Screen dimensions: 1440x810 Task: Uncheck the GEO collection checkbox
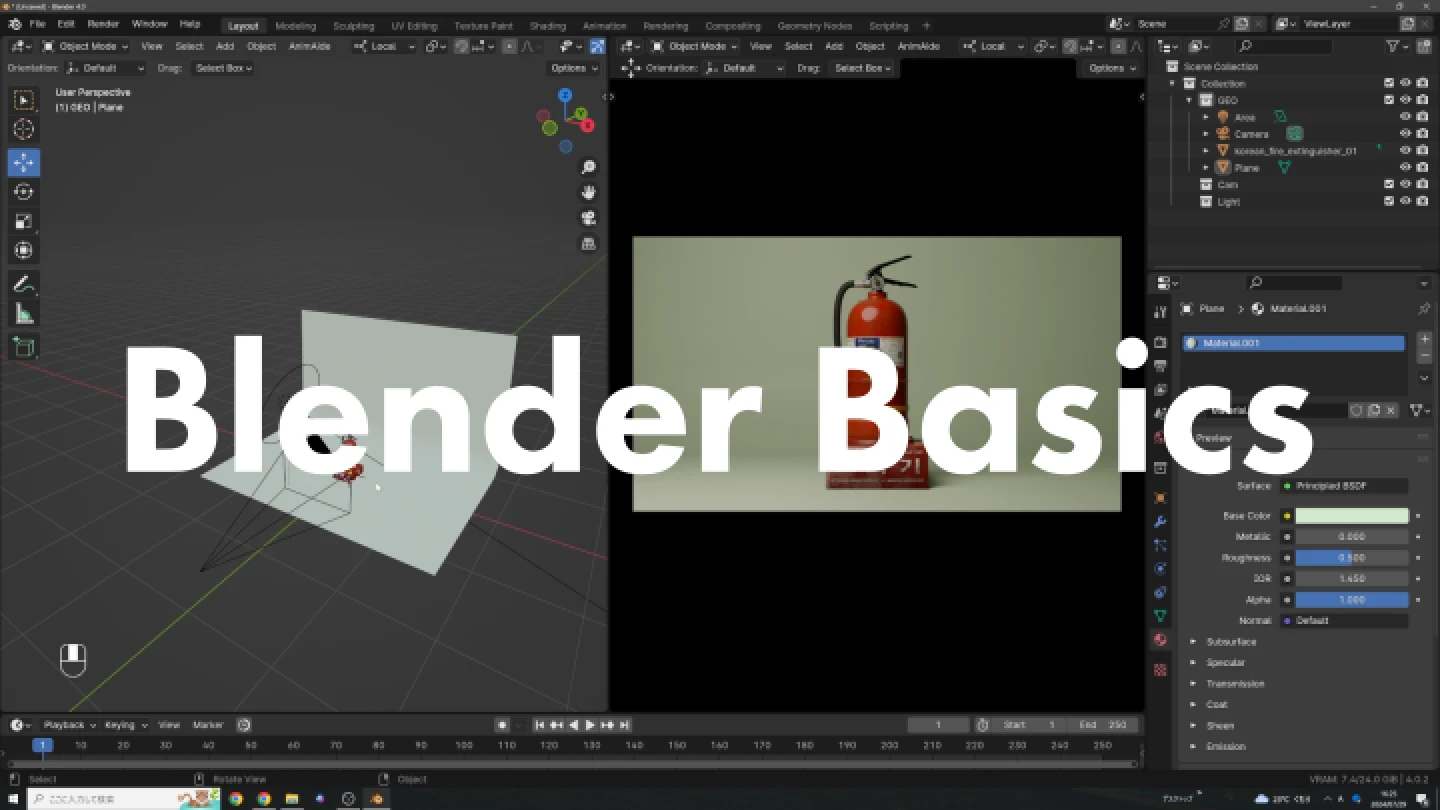tap(1389, 100)
